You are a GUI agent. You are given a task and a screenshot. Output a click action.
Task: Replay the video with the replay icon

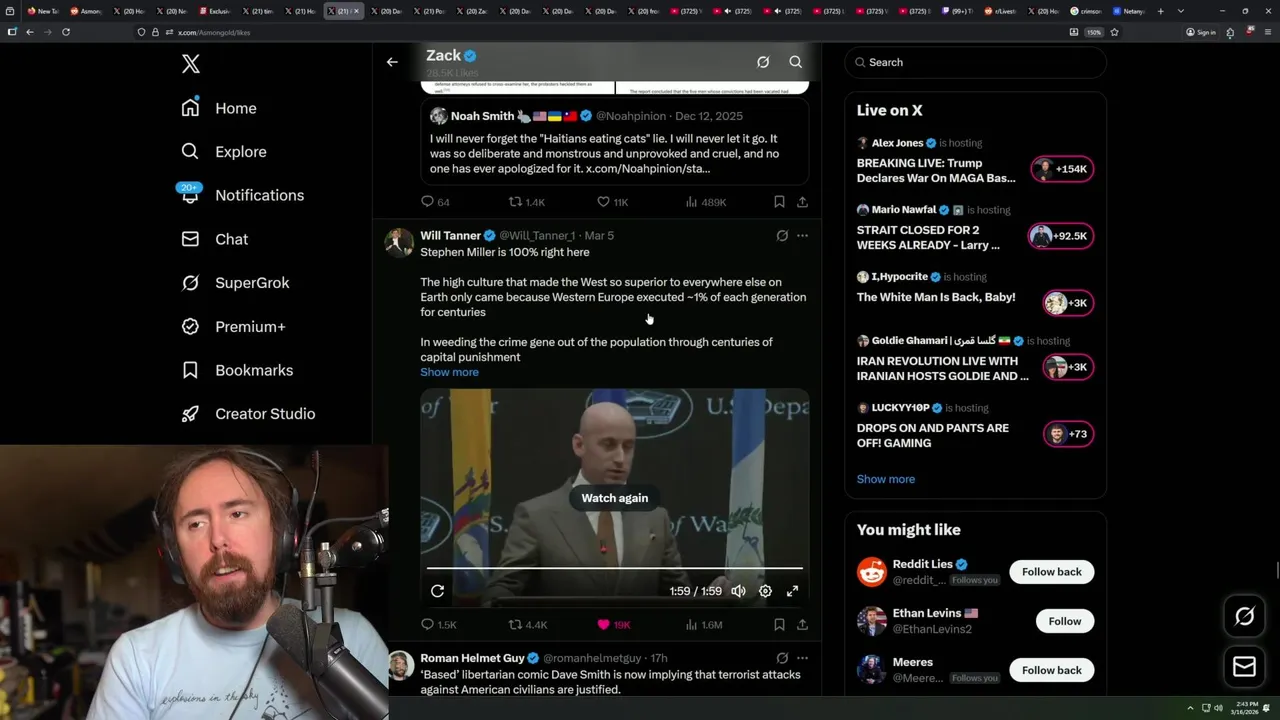437,591
